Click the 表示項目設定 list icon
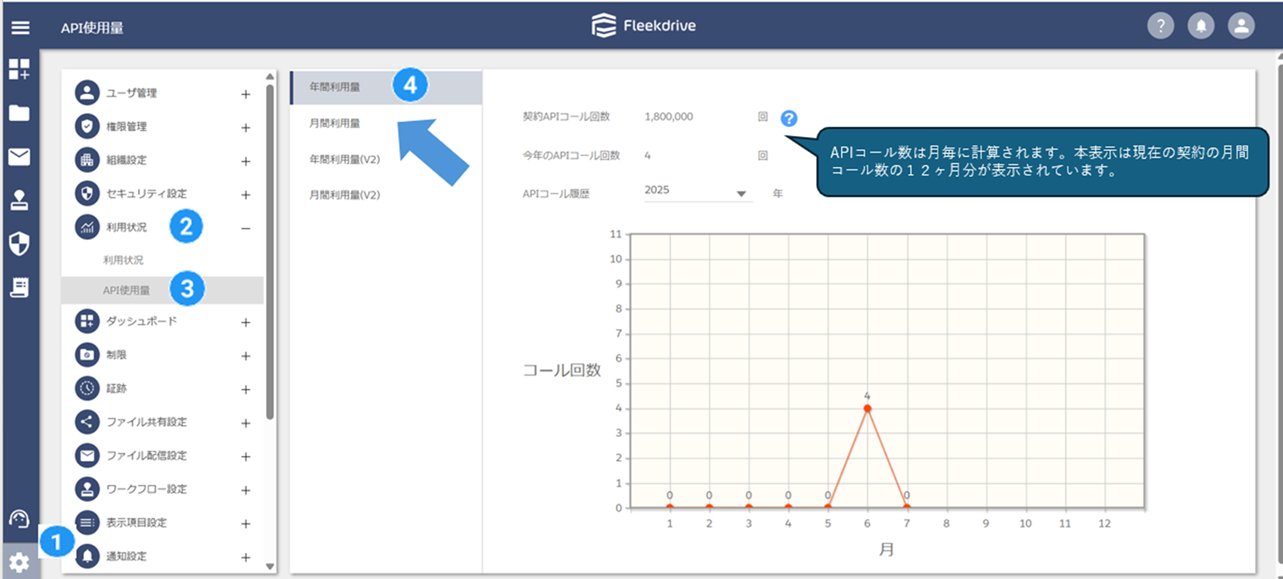This screenshot has width=1283, height=579. click(88, 522)
